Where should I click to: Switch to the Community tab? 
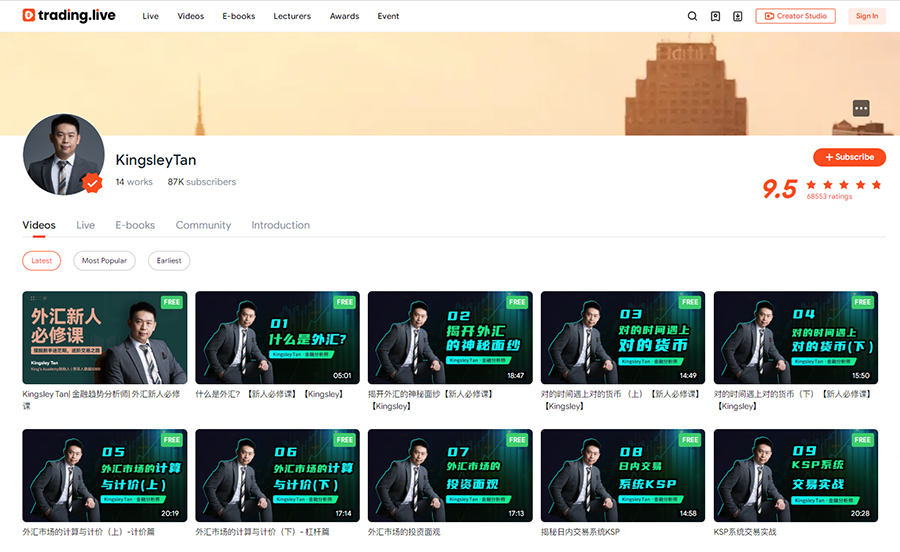pyautogui.click(x=203, y=225)
